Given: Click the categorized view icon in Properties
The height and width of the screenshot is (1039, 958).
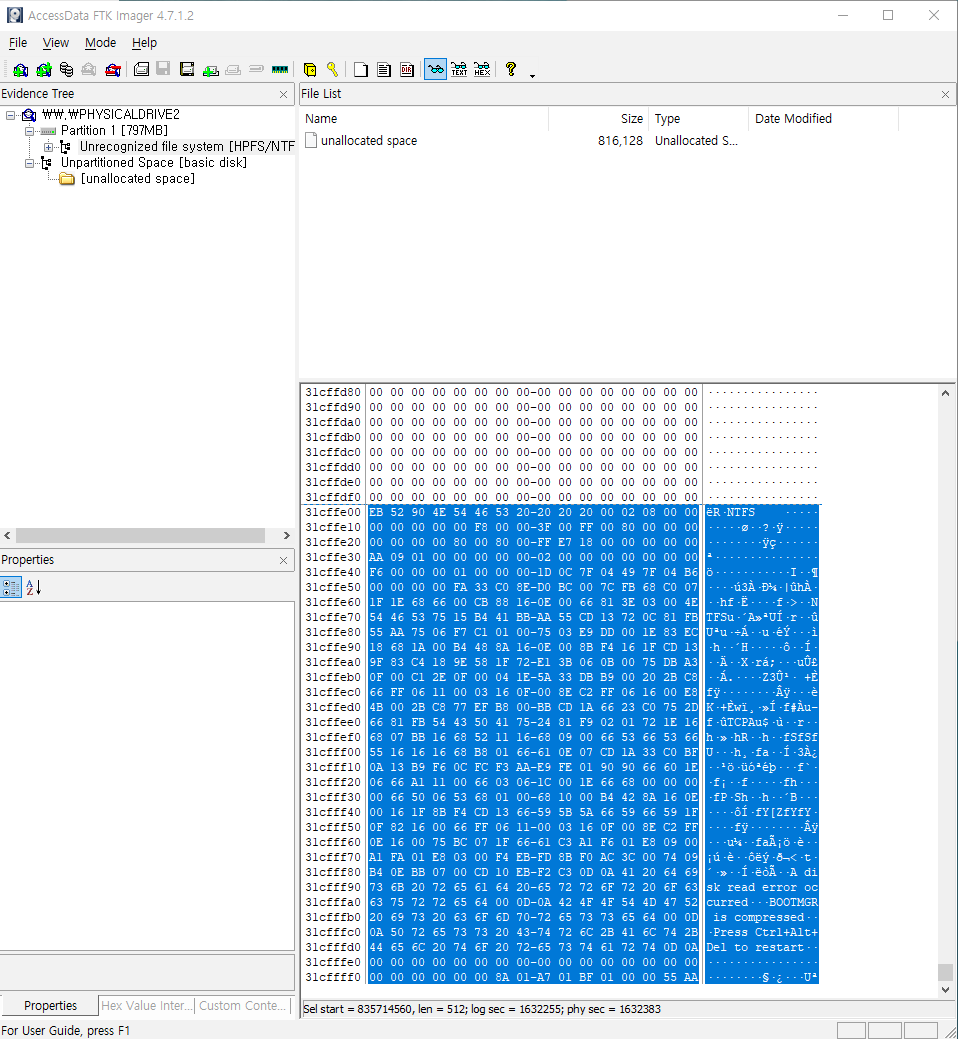Looking at the screenshot, I should (x=11, y=587).
